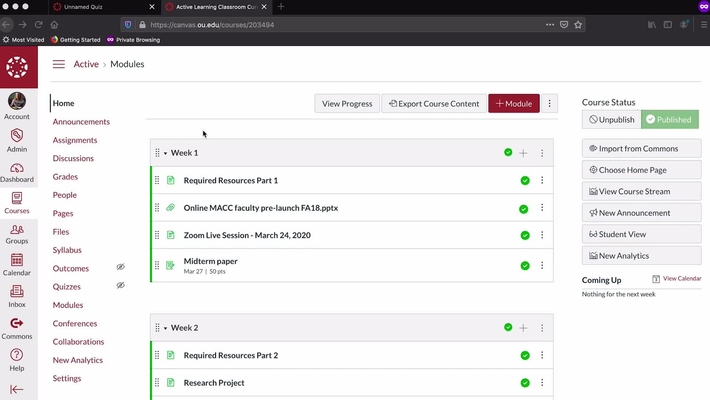Grab the drag handle of Midterm paper
The image size is (710, 400).
point(157,265)
